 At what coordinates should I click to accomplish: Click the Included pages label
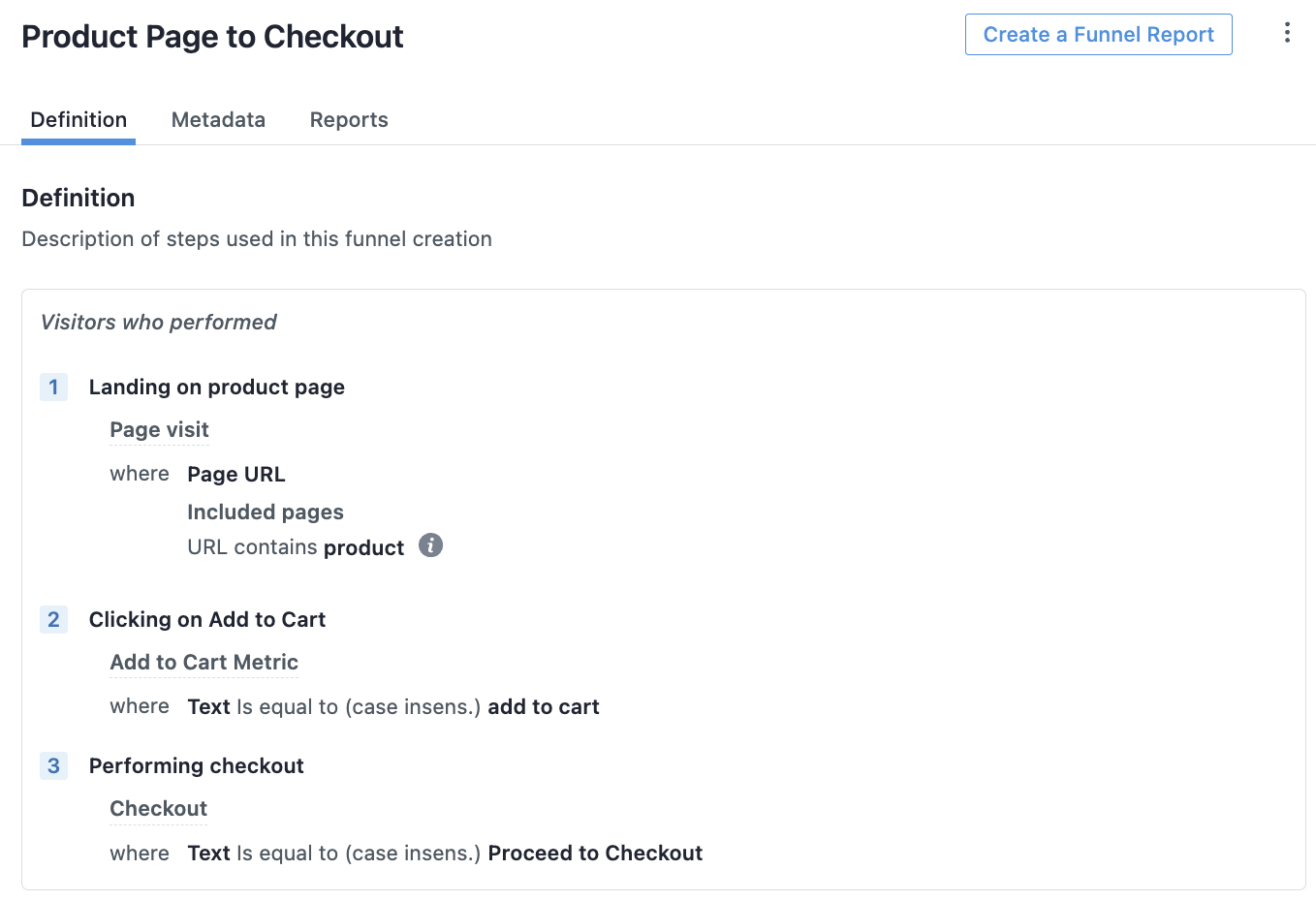click(x=266, y=513)
